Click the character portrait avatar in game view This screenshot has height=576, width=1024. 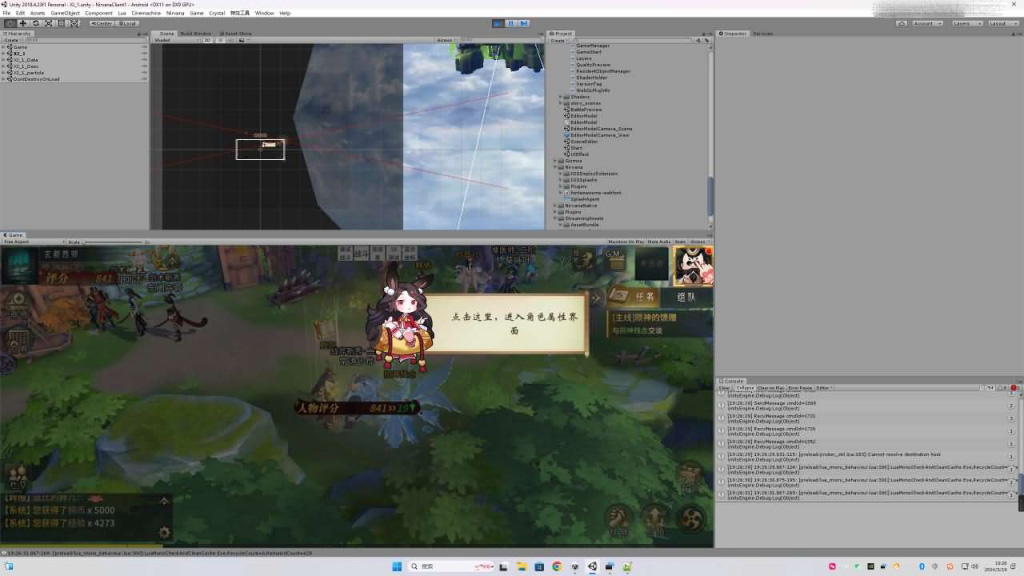pos(692,266)
